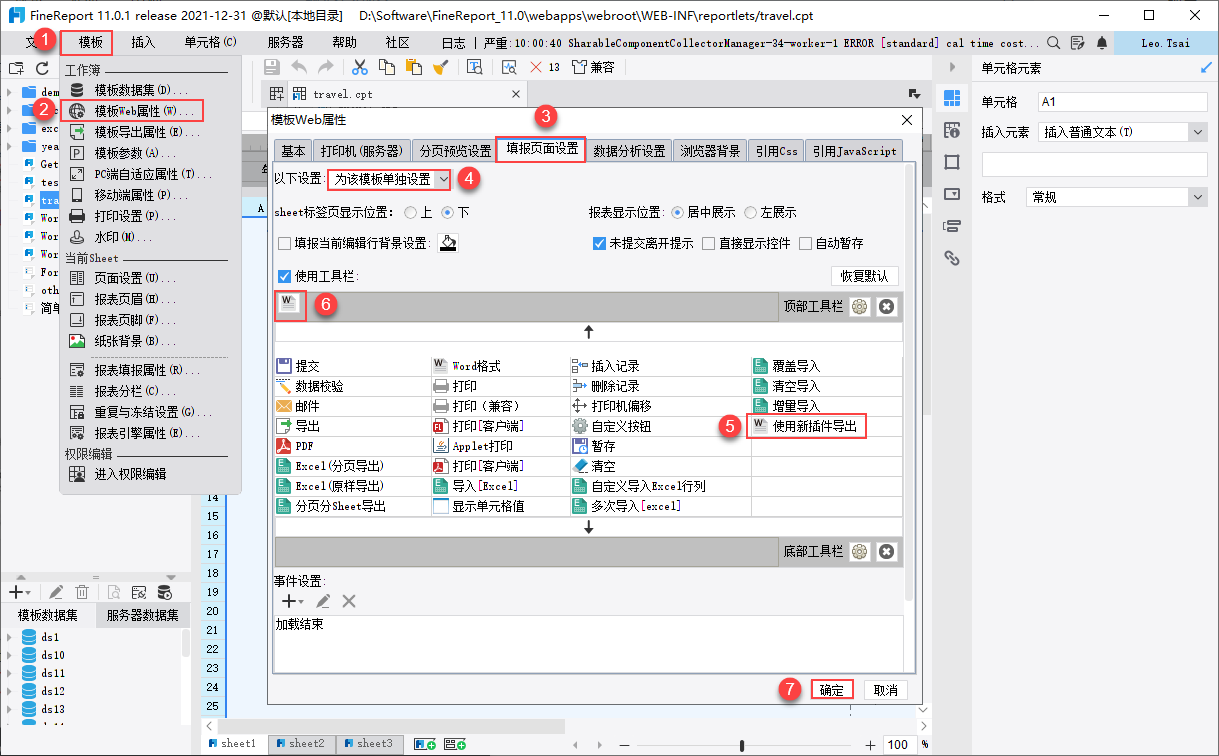Select sheet tab position 上 radio

tap(410, 212)
